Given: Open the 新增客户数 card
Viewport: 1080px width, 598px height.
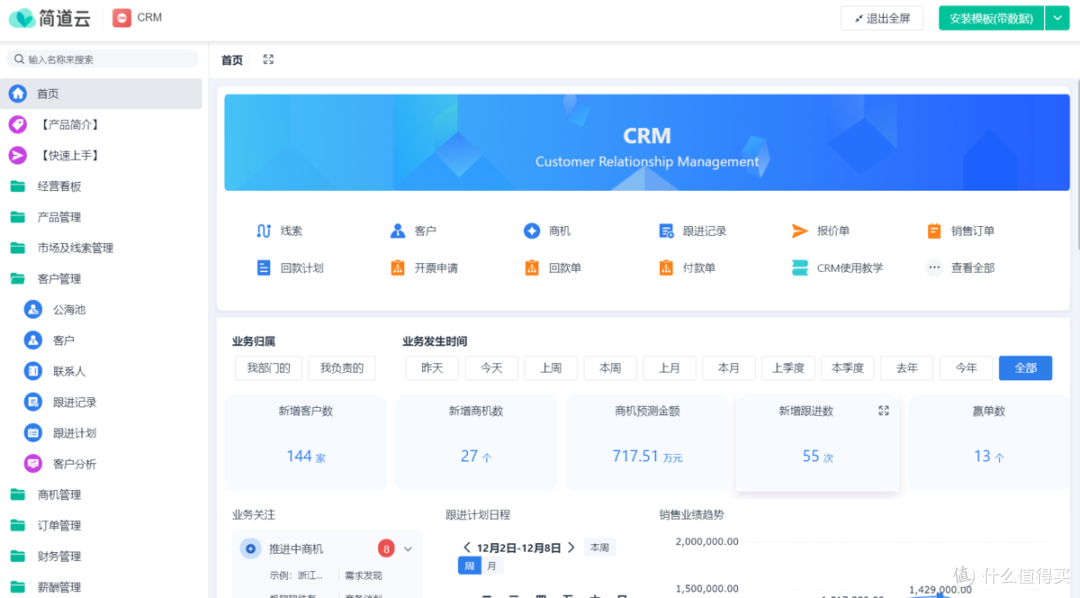Looking at the screenshot, I should click(x=305, y=443).
